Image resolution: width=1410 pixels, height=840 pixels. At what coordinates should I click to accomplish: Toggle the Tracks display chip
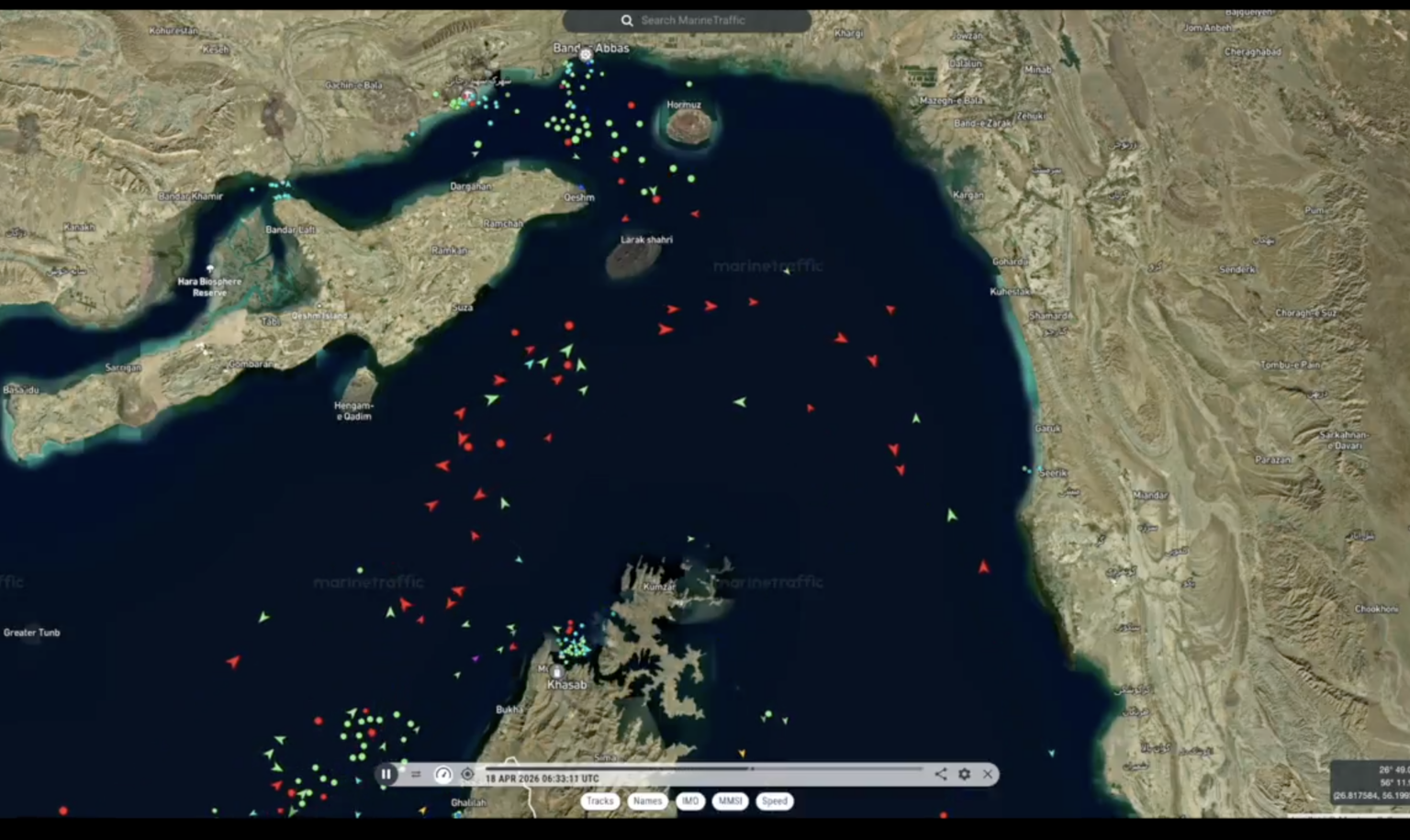[x=599, y=801]
